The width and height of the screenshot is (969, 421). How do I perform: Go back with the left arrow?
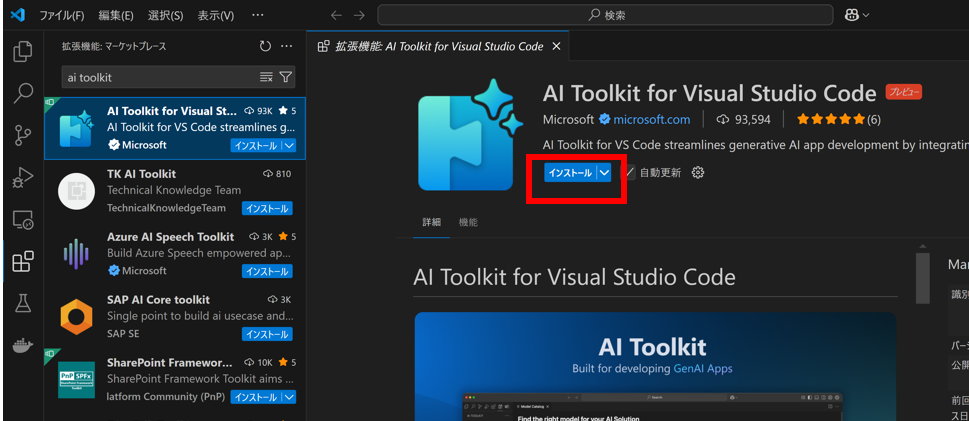tap(336, 15)
